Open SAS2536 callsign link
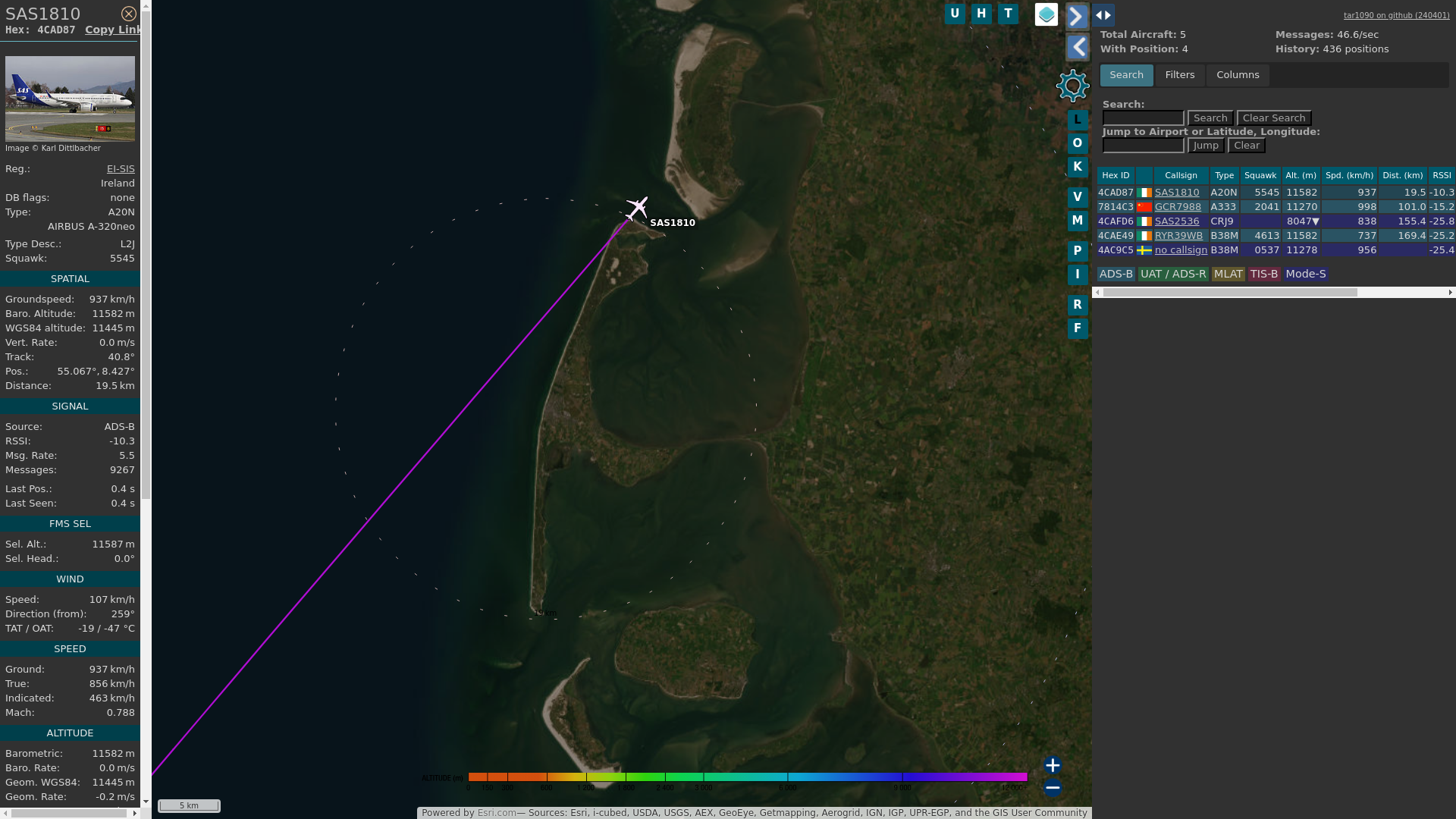Screen dimensions: 1456x819 pyautogui.click(x=1177, y=221)
